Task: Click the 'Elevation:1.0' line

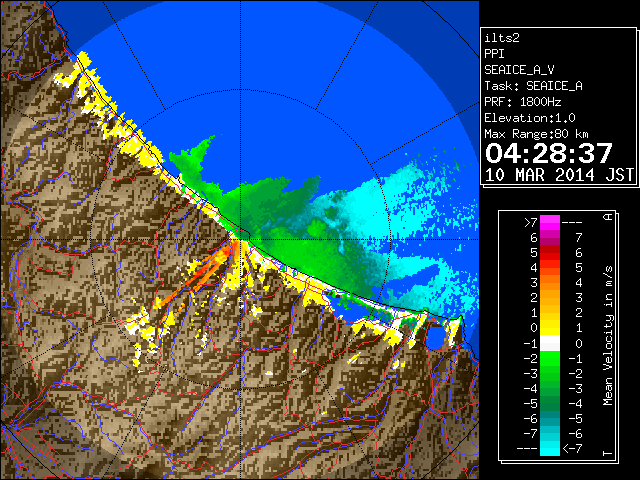Action: 530,118
